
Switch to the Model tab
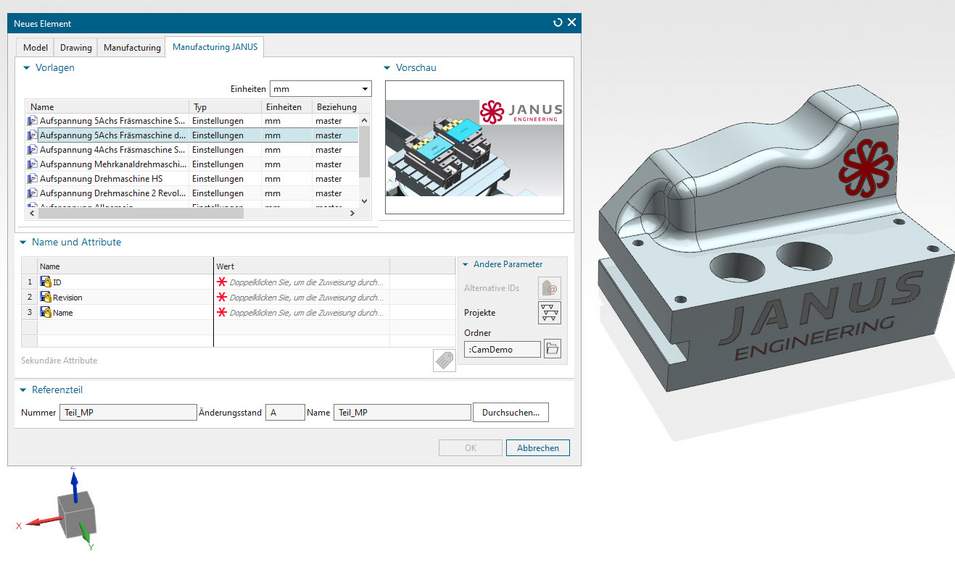35,48
